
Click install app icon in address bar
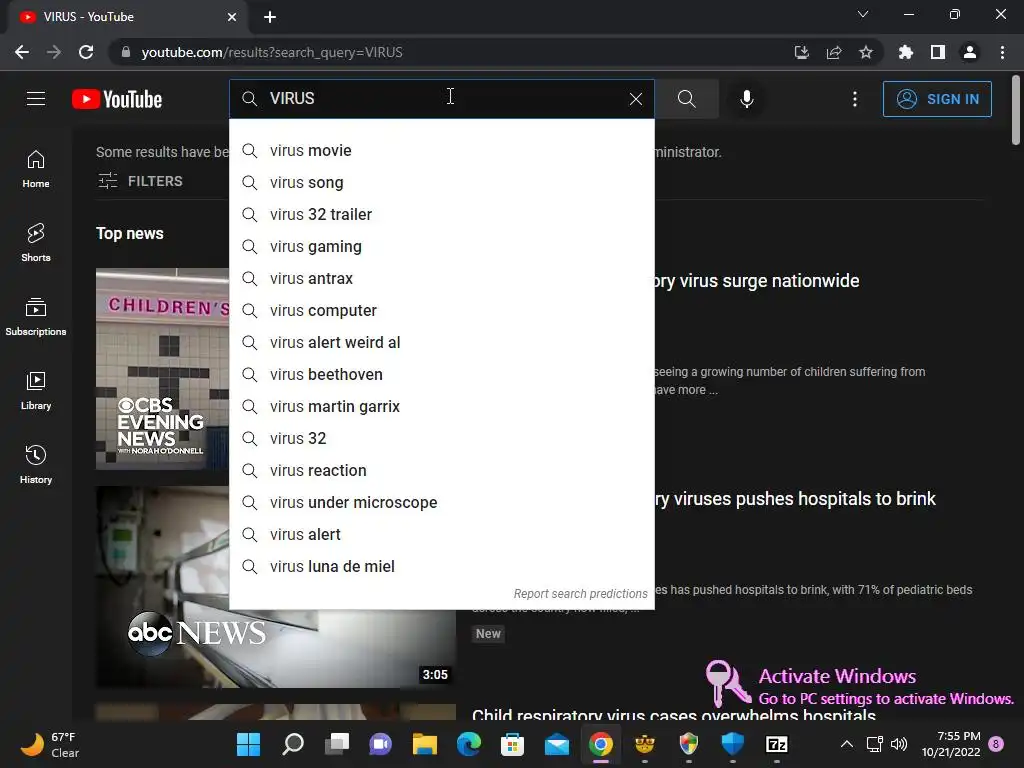point(802,52)
